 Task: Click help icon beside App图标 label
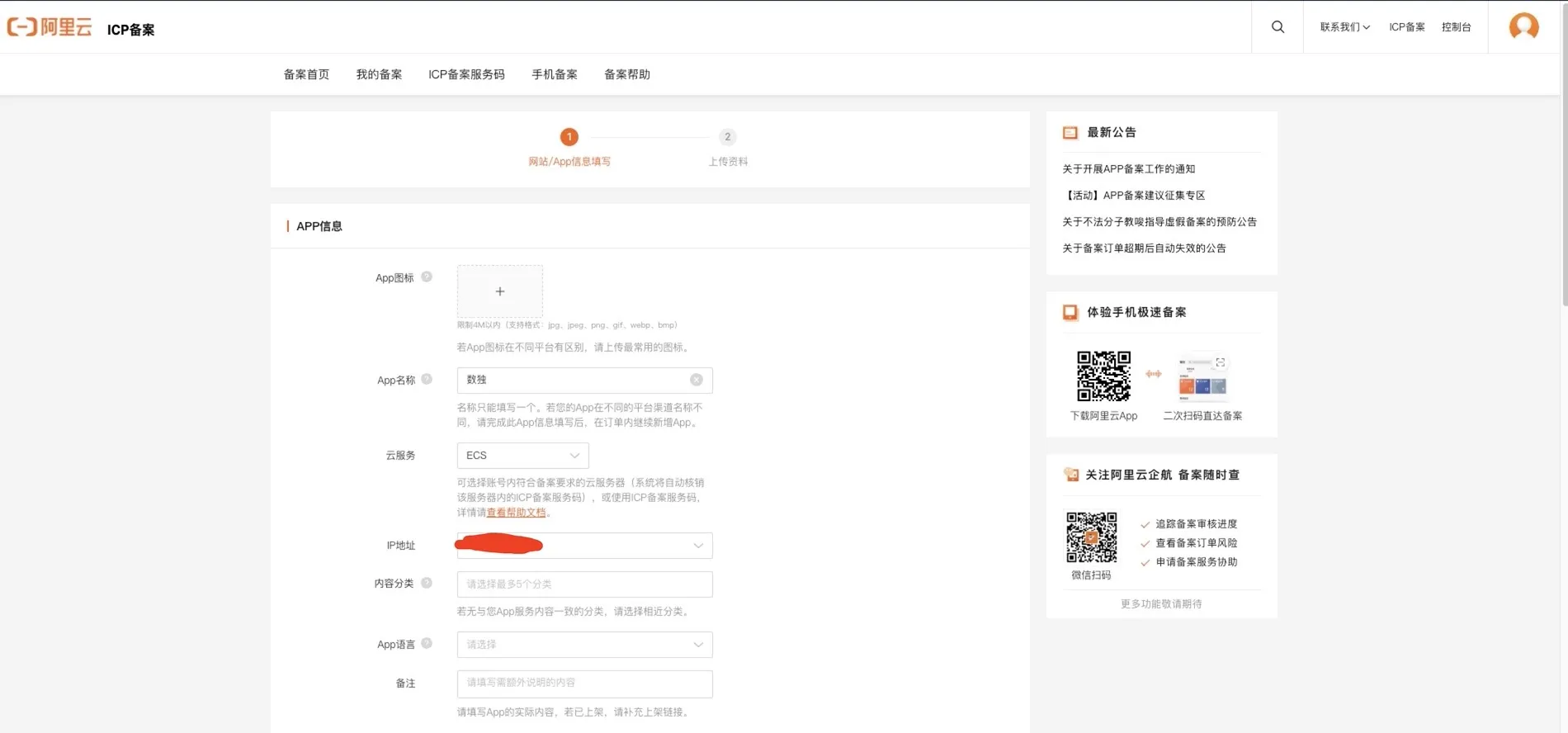tap(427, 277)
